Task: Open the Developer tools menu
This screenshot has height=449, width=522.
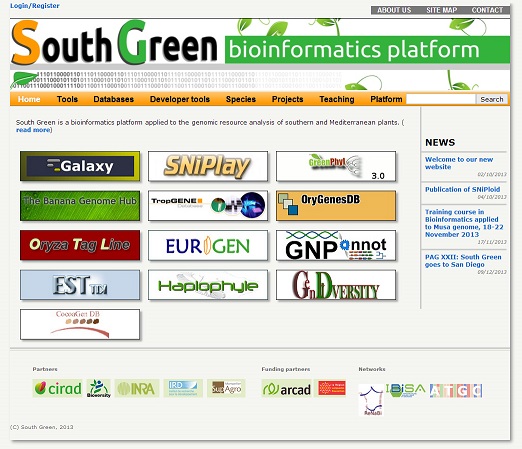Action: tap(180, 99)
